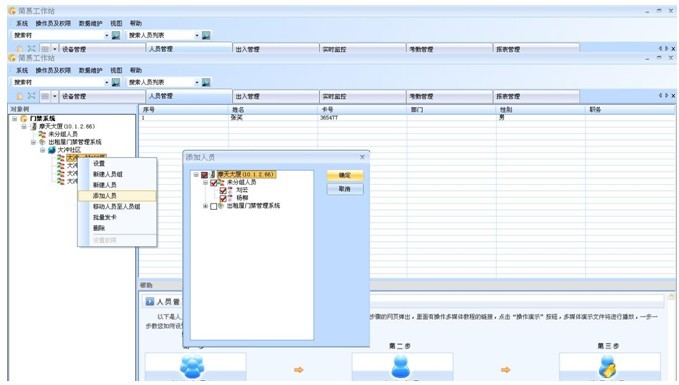Click the 取消 button in the dialog
679x385 pixels.
(x=345, y=189)
